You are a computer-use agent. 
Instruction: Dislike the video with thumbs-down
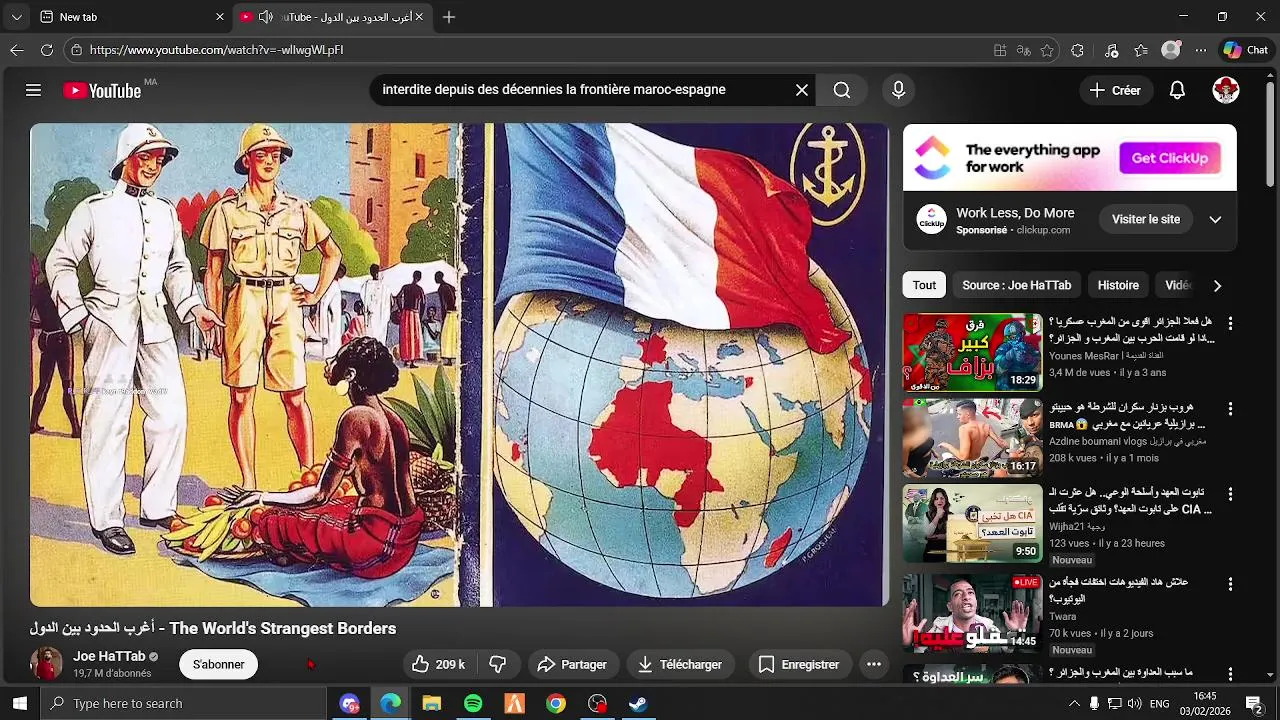[497, 664]
